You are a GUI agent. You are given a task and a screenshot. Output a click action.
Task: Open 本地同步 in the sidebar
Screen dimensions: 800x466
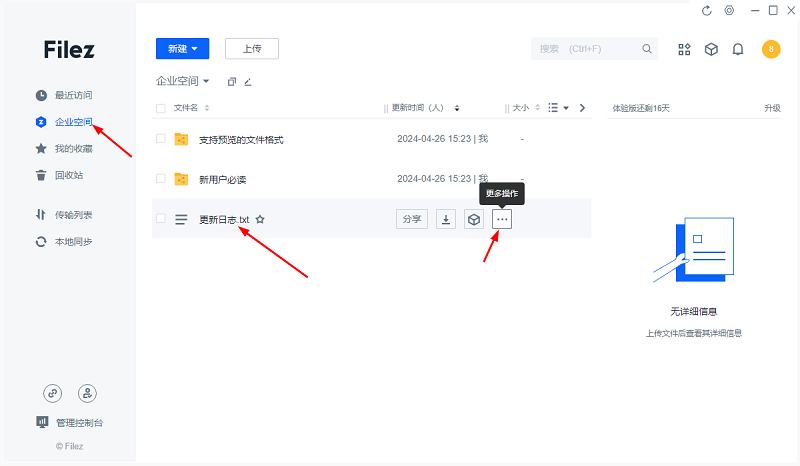[x=64, y=241]
